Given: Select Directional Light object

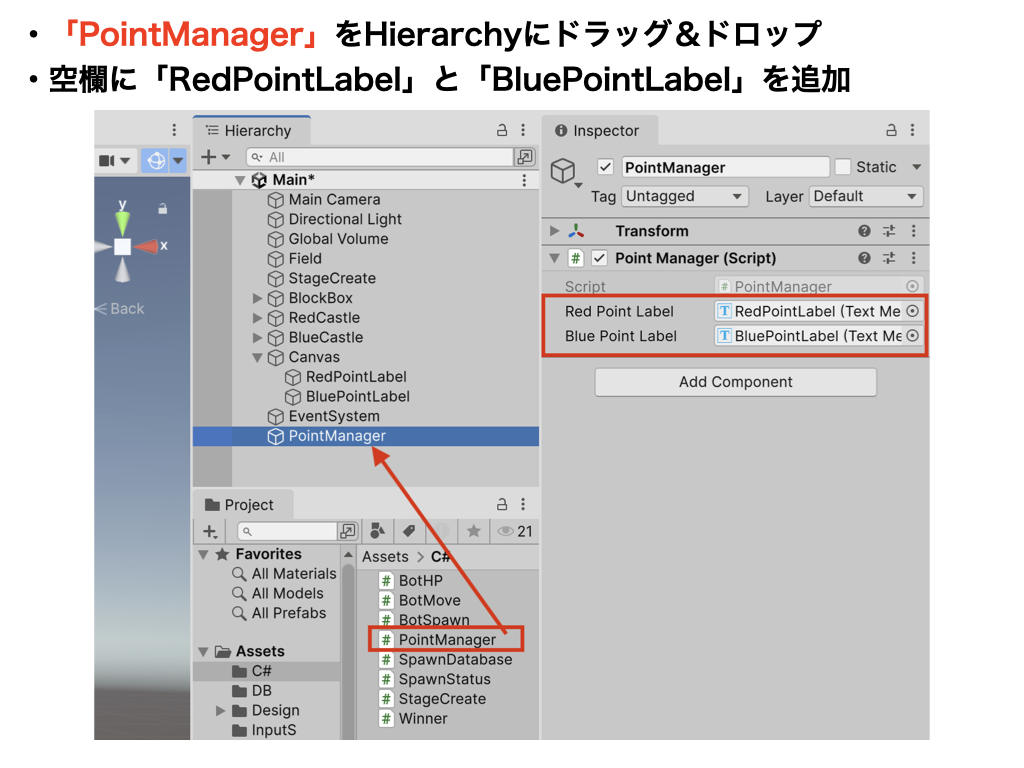Looking at the screenshot, I should pos(344,219).
